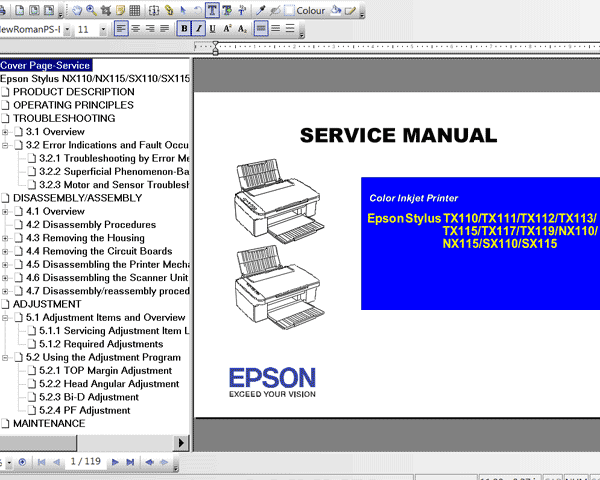Open the font size 11 dropdown

(103, 29)
